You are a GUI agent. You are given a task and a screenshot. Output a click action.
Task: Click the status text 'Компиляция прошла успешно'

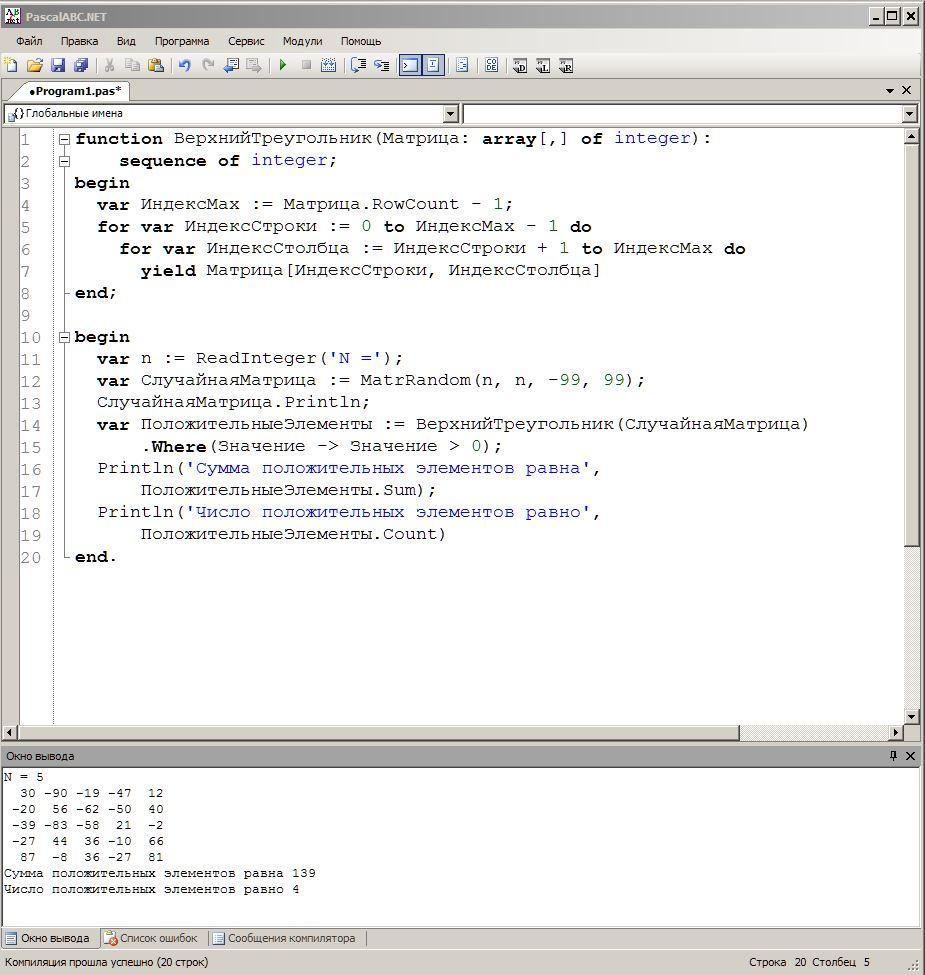tap(106, 962)
